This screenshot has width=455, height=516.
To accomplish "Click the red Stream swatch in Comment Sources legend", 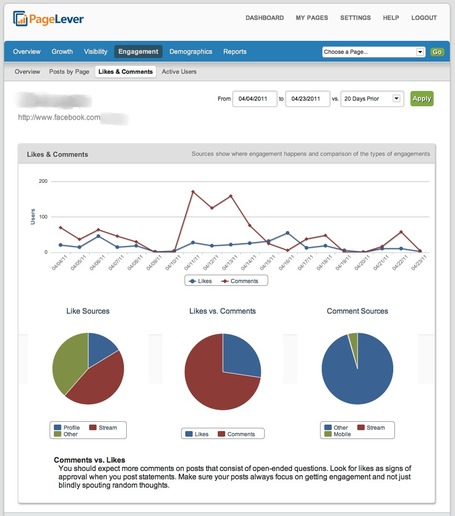I will (x=361, y=427).
